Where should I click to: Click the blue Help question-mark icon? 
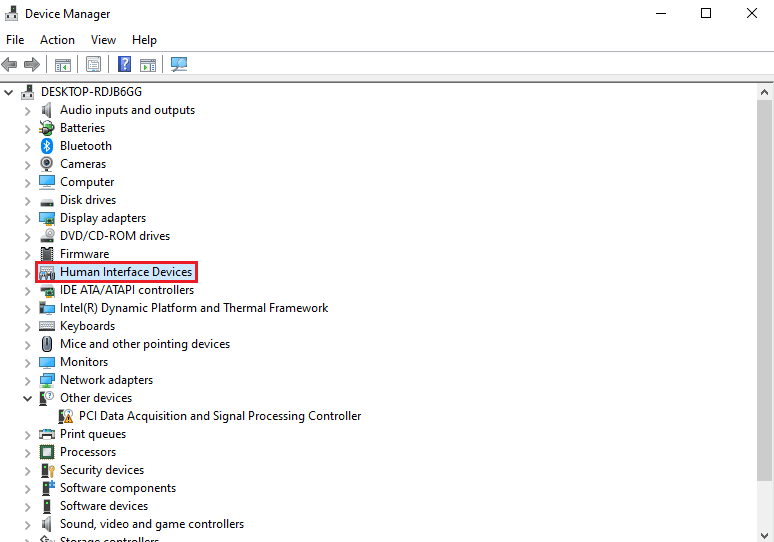(x=124, y=64)
